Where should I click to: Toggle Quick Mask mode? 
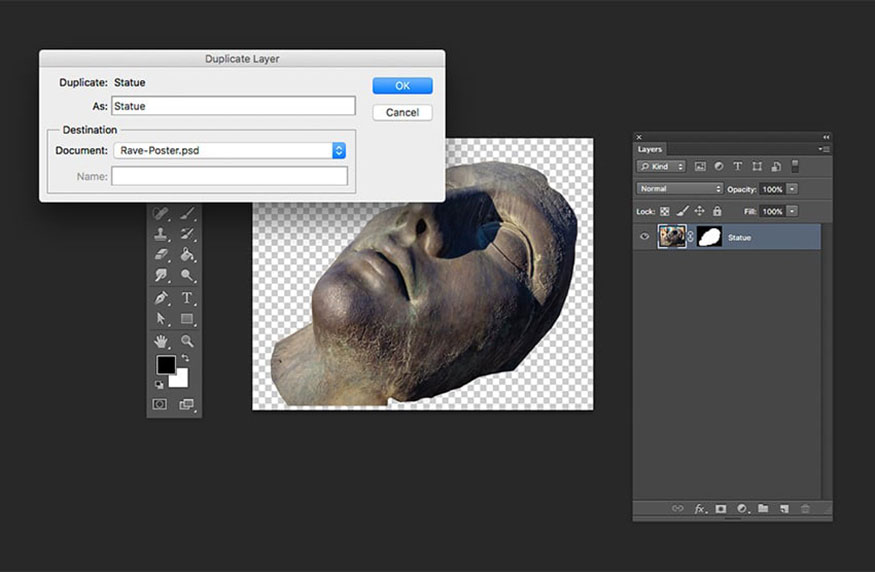coord(160,404)
